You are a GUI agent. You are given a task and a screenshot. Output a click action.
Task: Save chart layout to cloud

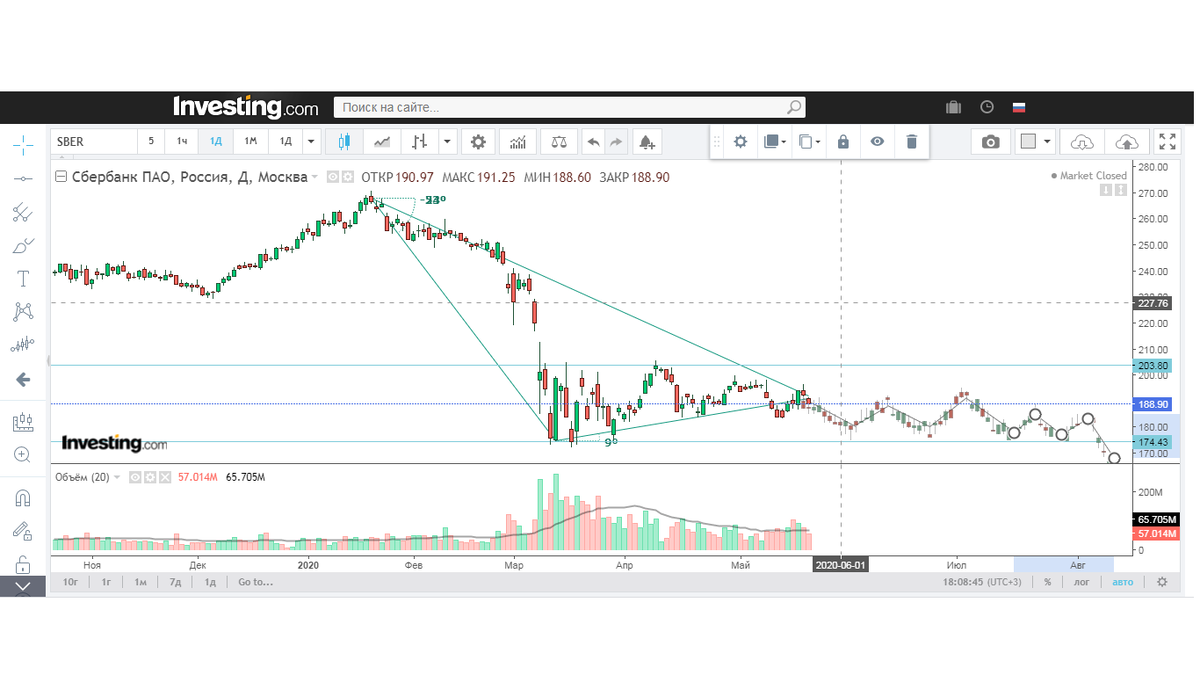tap(1125, 142)
